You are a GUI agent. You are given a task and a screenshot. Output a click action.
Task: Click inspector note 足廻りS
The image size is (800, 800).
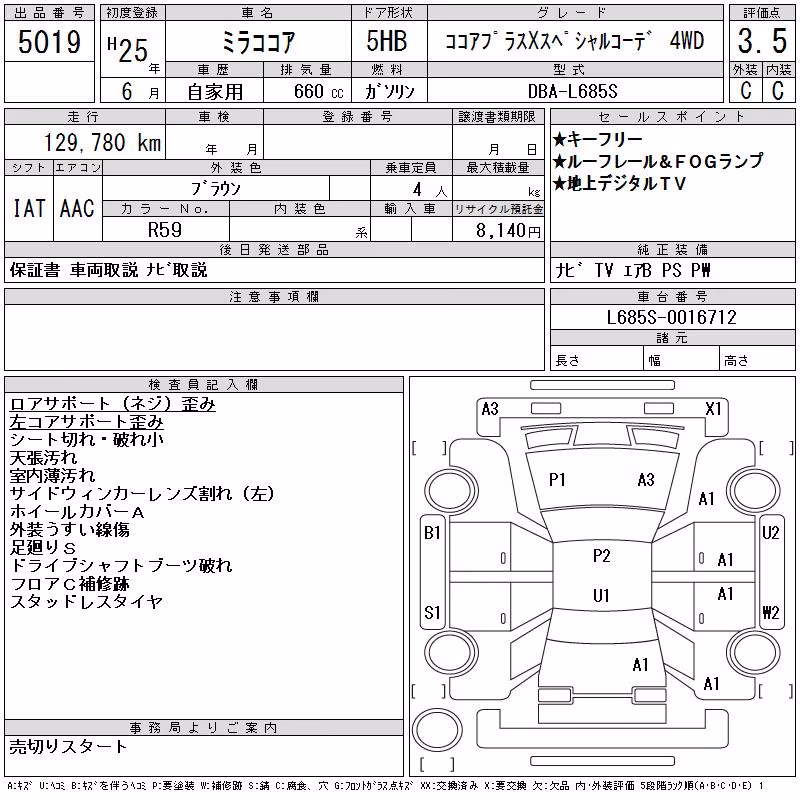coord(43,547)
